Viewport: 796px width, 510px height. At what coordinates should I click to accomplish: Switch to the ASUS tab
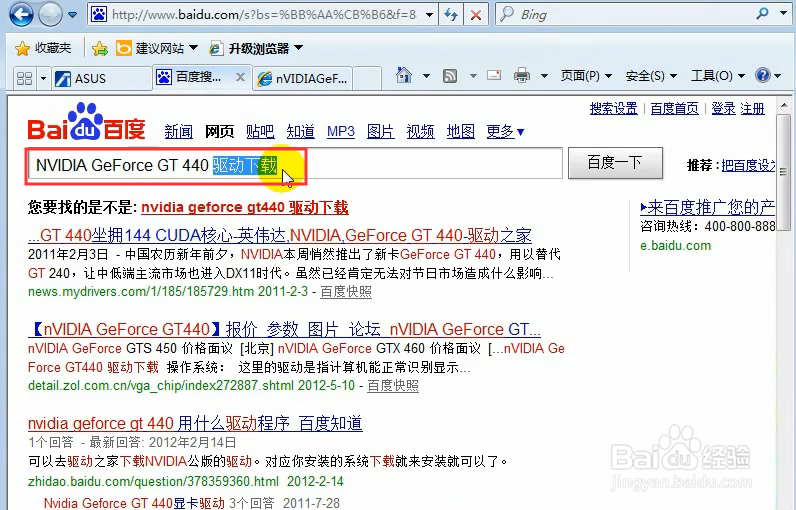point(102,78)
